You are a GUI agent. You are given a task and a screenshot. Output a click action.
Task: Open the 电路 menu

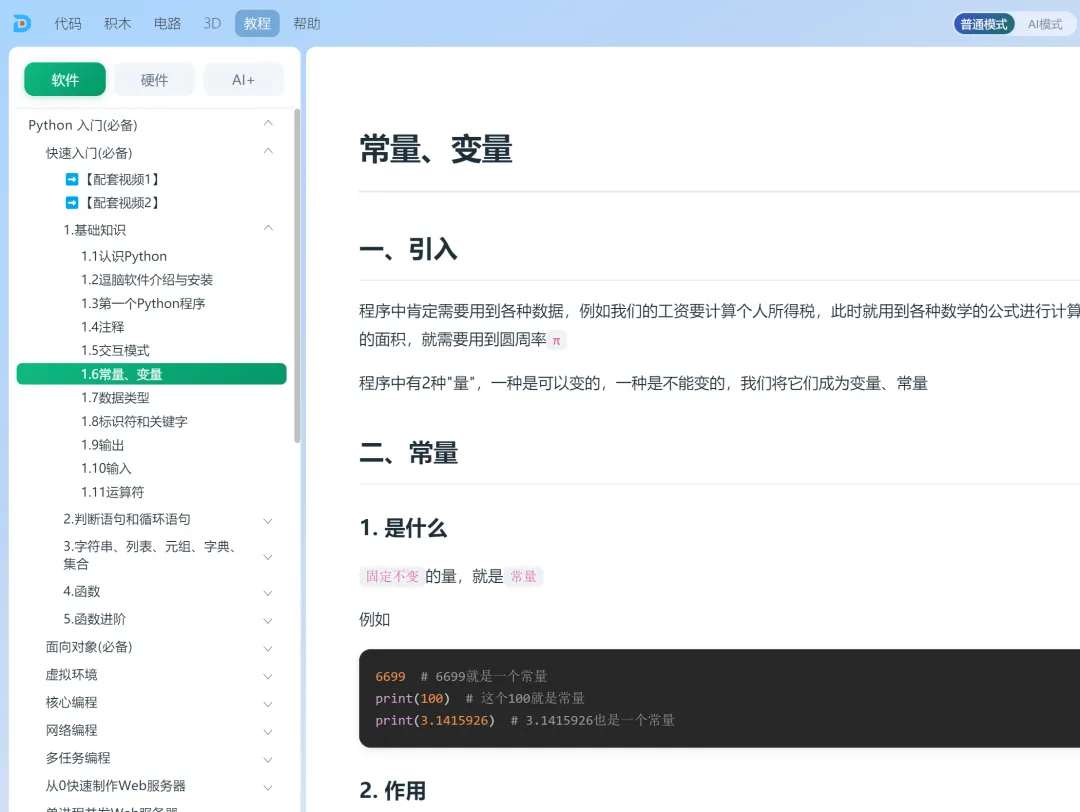[167, 23]
